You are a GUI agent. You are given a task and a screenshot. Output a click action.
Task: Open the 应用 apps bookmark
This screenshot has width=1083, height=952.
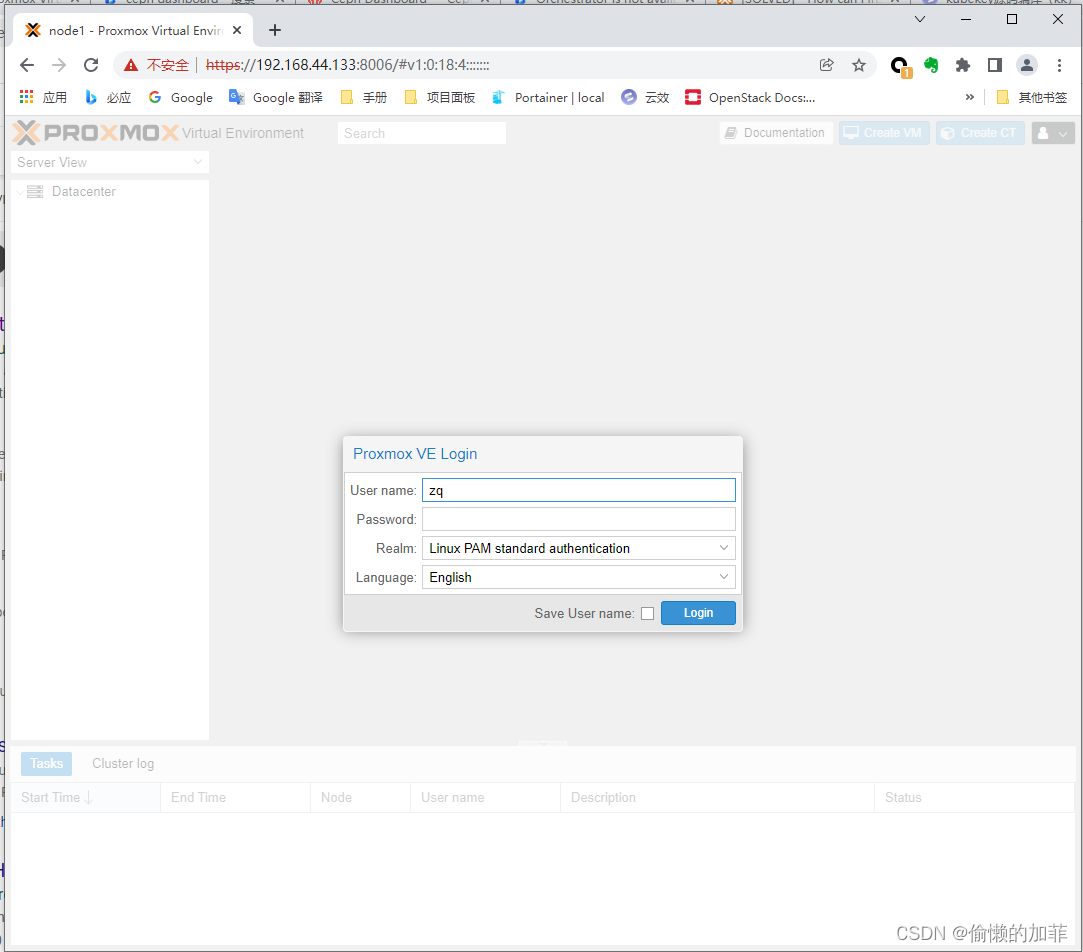pos(44,97)
